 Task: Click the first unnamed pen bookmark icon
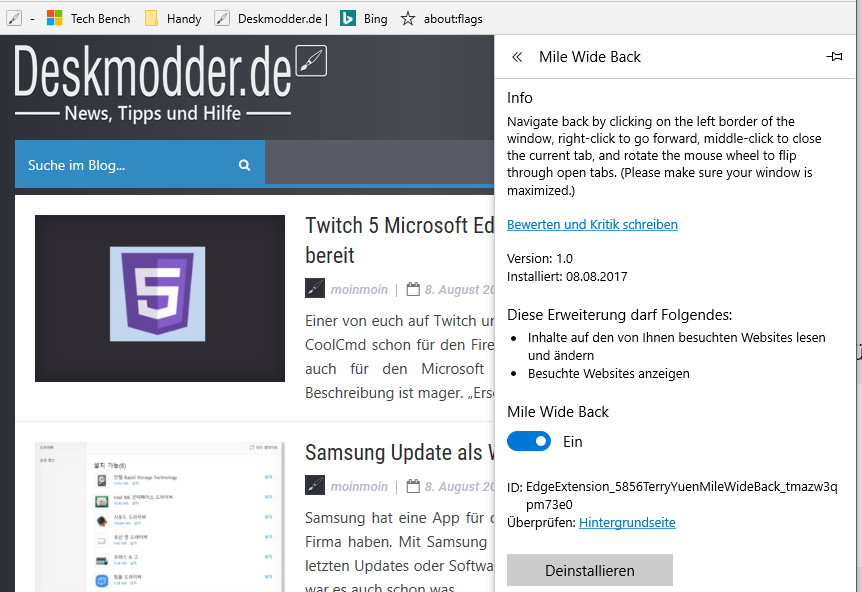point(14,19)
